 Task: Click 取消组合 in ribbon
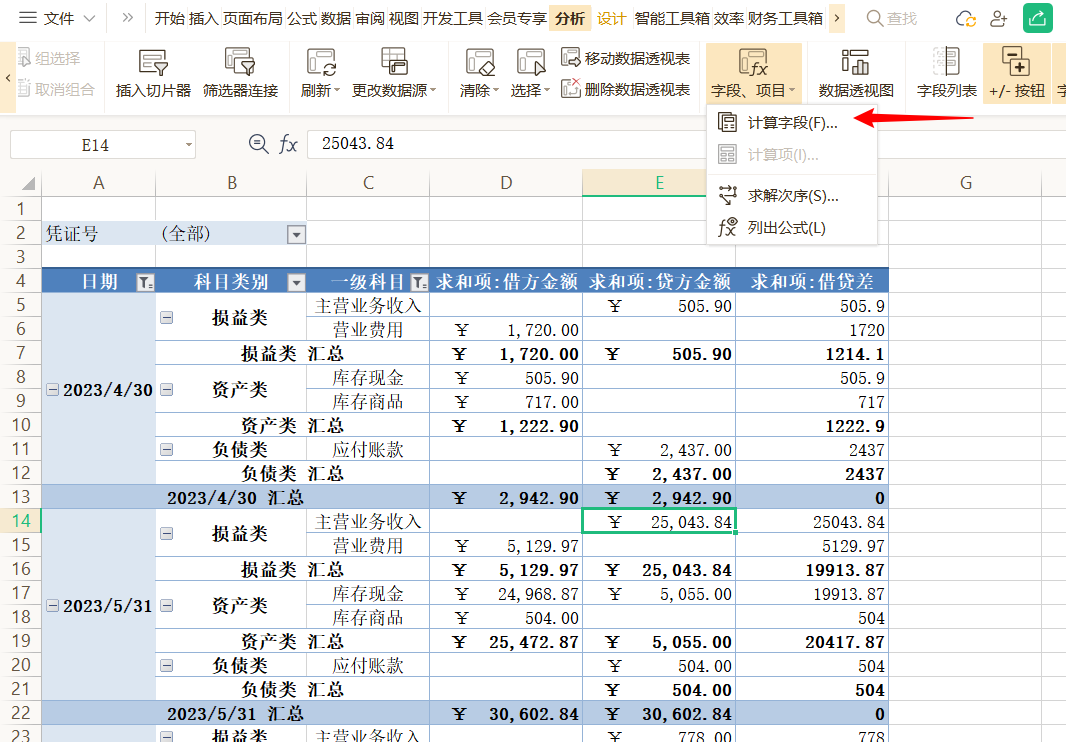[x=56, y=88]
